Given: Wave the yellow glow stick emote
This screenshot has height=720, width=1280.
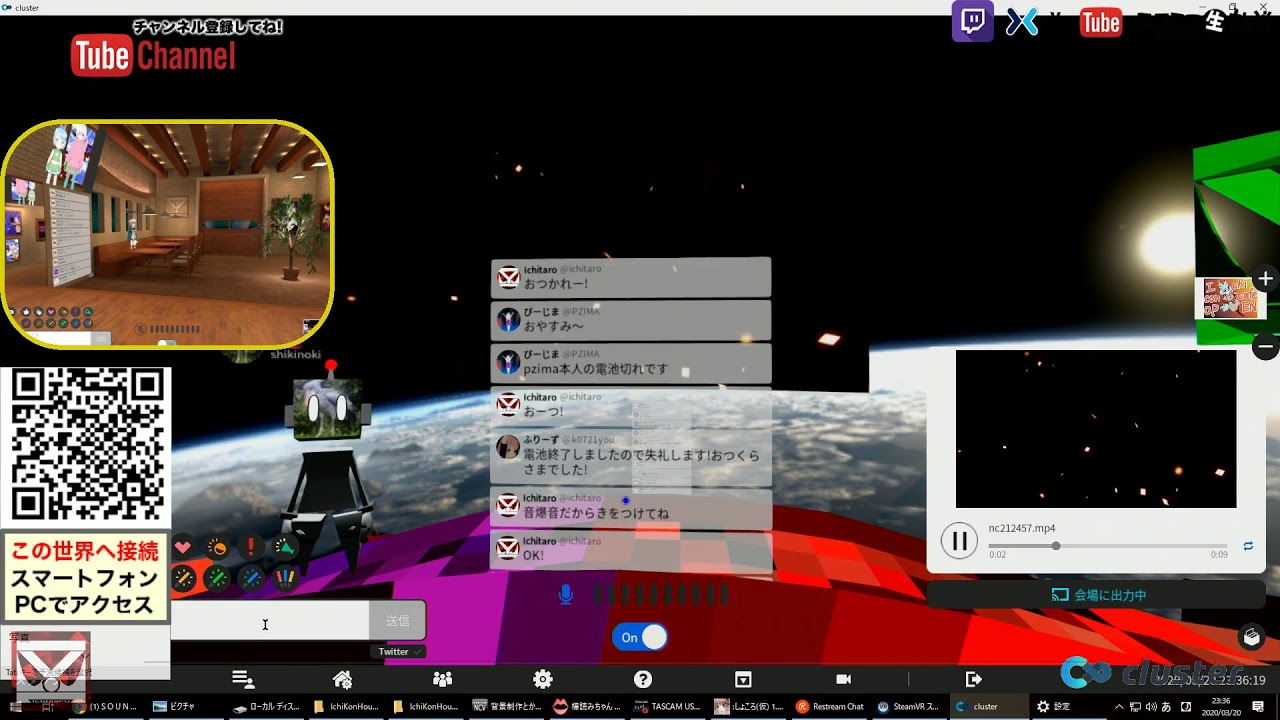Looking at the screenshot, I should (x=183, y=578).
